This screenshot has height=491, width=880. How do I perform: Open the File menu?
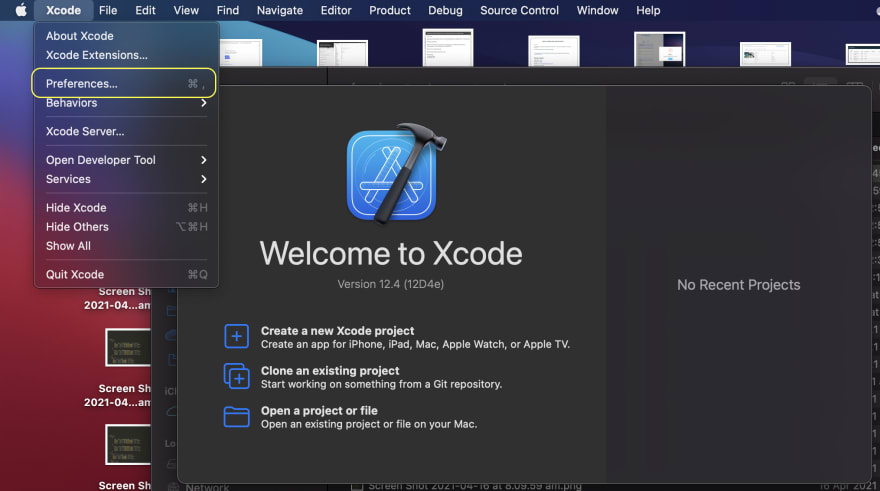coord(108,10)
